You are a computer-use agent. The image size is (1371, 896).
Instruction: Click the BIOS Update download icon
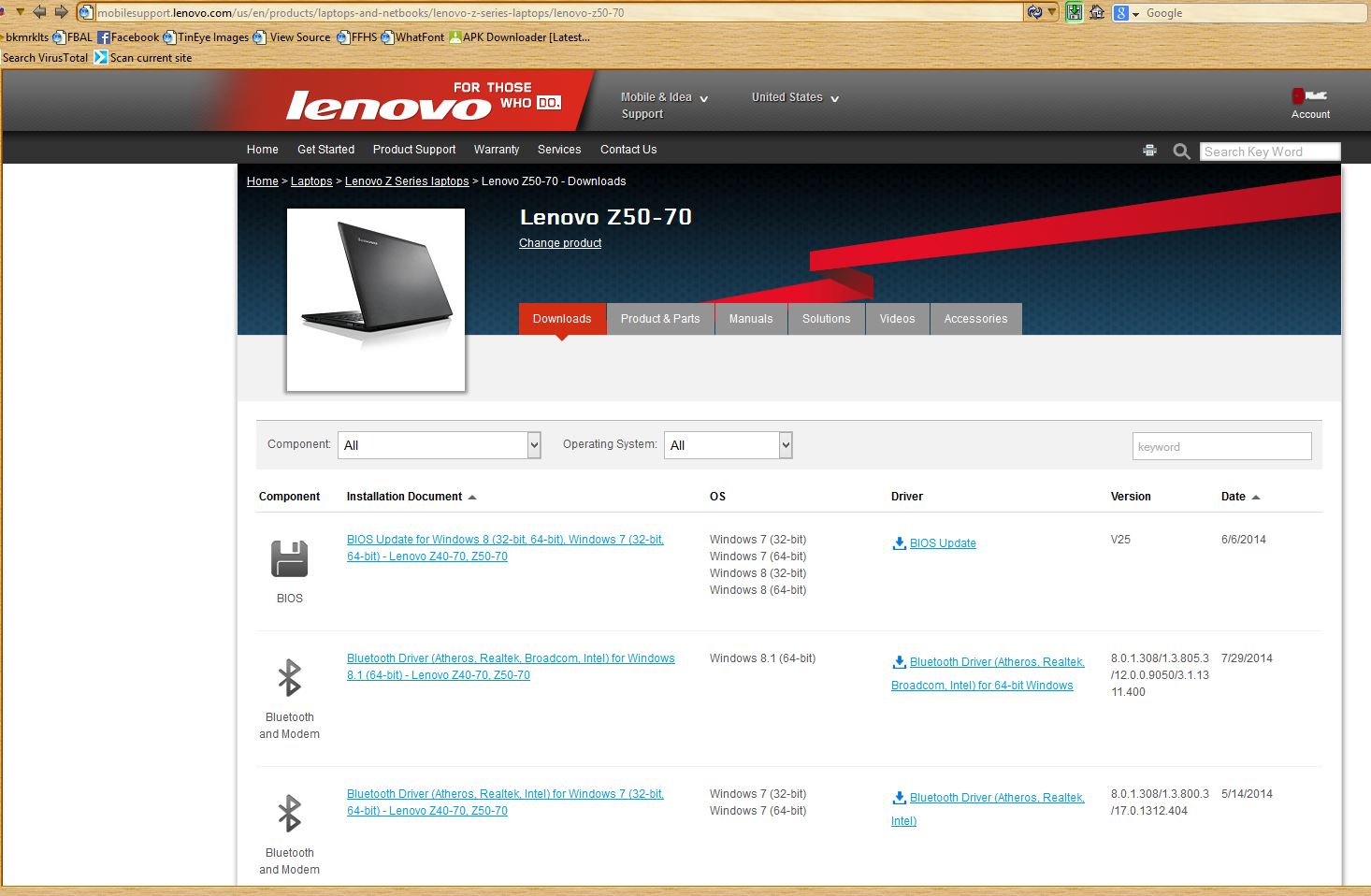coord(899,543)
